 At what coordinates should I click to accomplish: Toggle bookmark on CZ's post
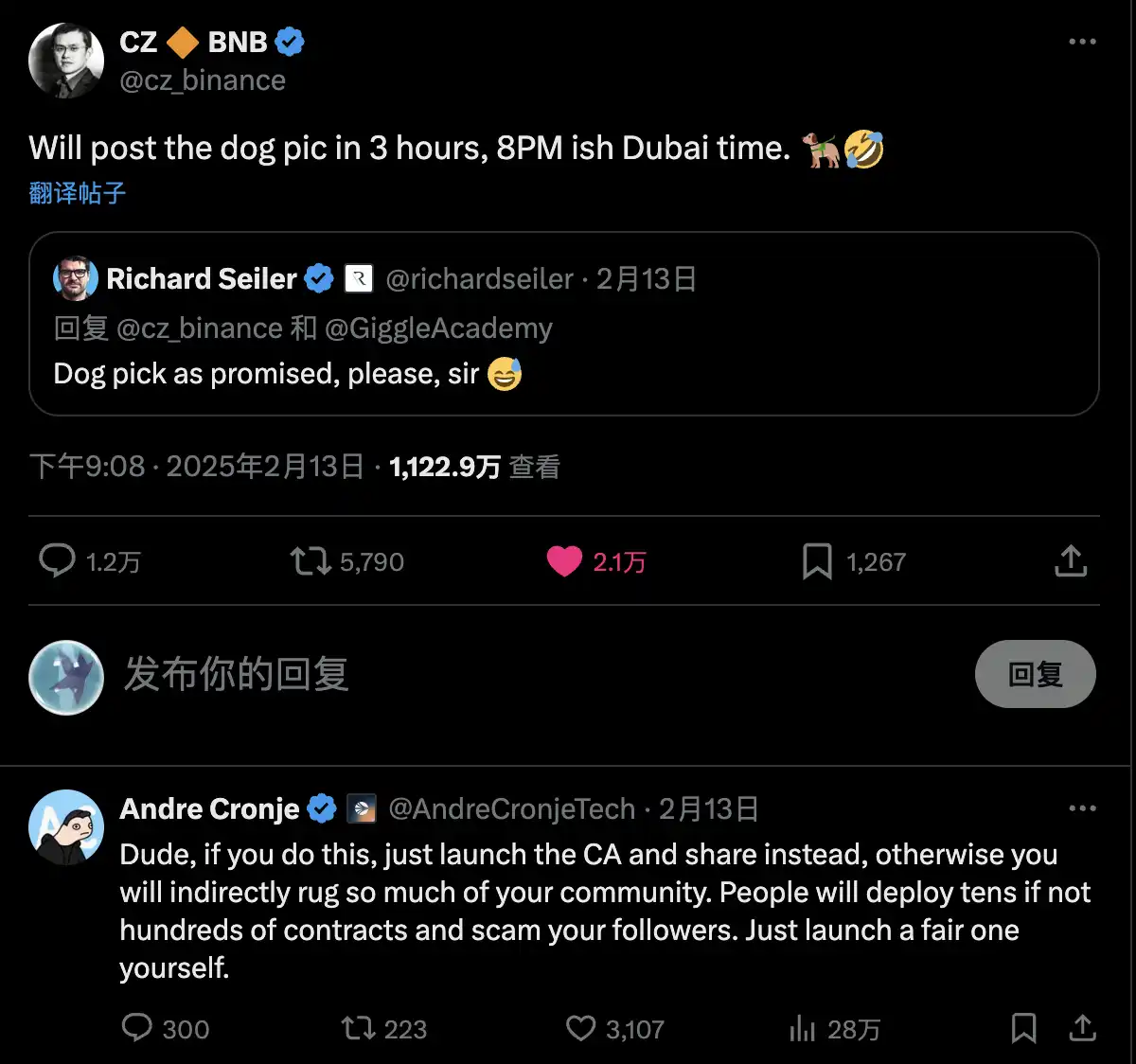pos(816,561)
